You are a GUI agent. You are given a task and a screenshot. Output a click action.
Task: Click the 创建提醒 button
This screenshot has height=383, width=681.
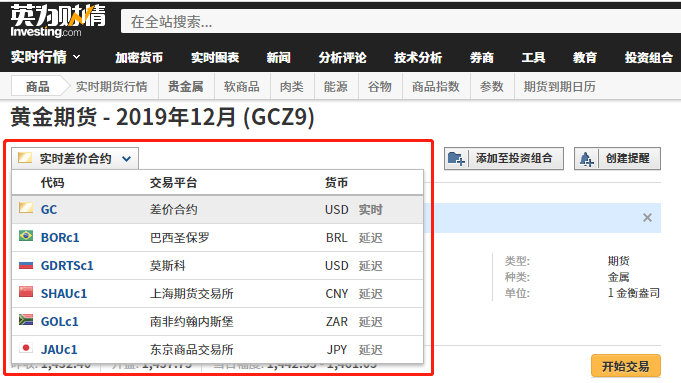pos(617,158)
